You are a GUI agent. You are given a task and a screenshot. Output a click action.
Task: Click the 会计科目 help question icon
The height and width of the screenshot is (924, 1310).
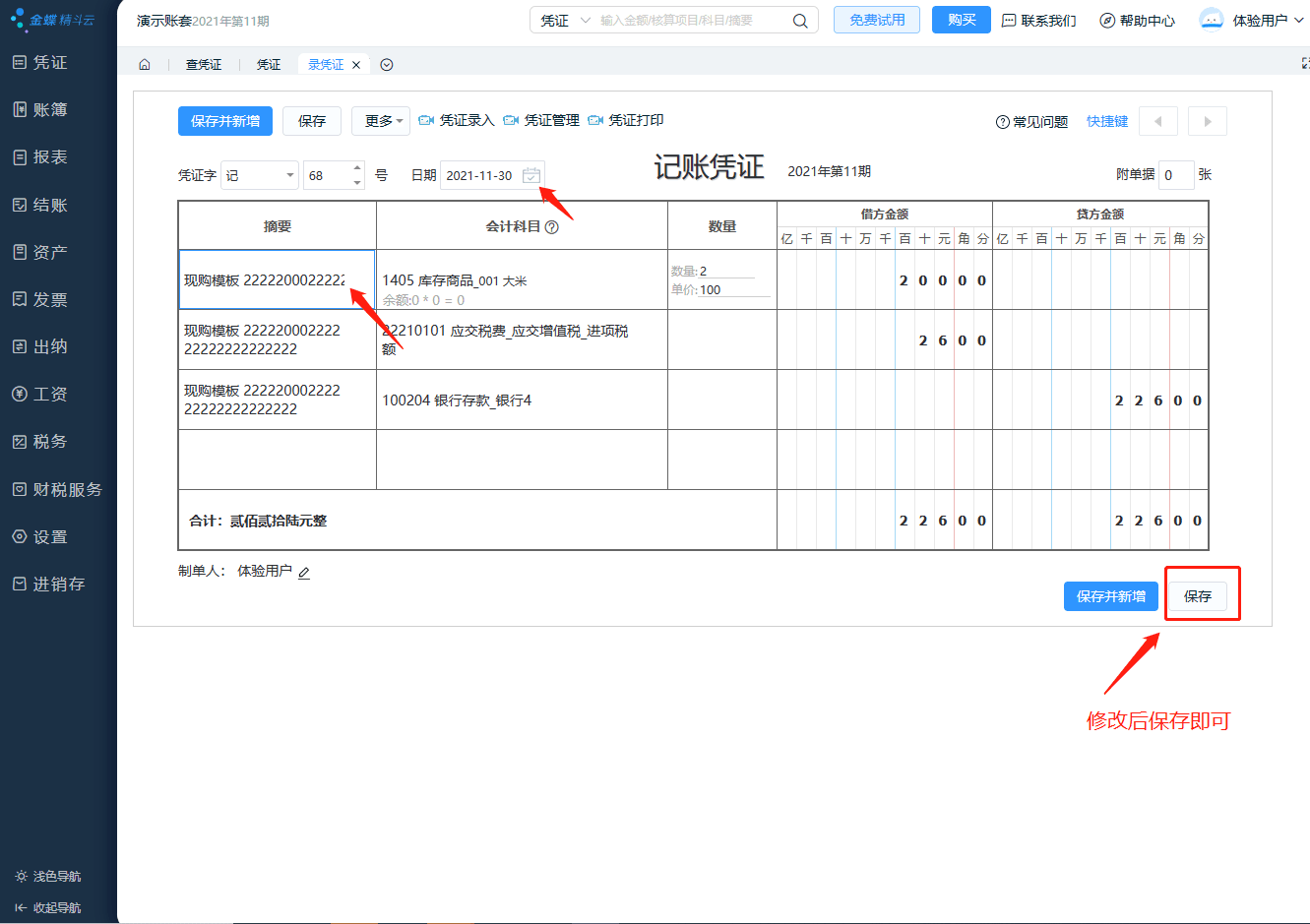point(552,227)
